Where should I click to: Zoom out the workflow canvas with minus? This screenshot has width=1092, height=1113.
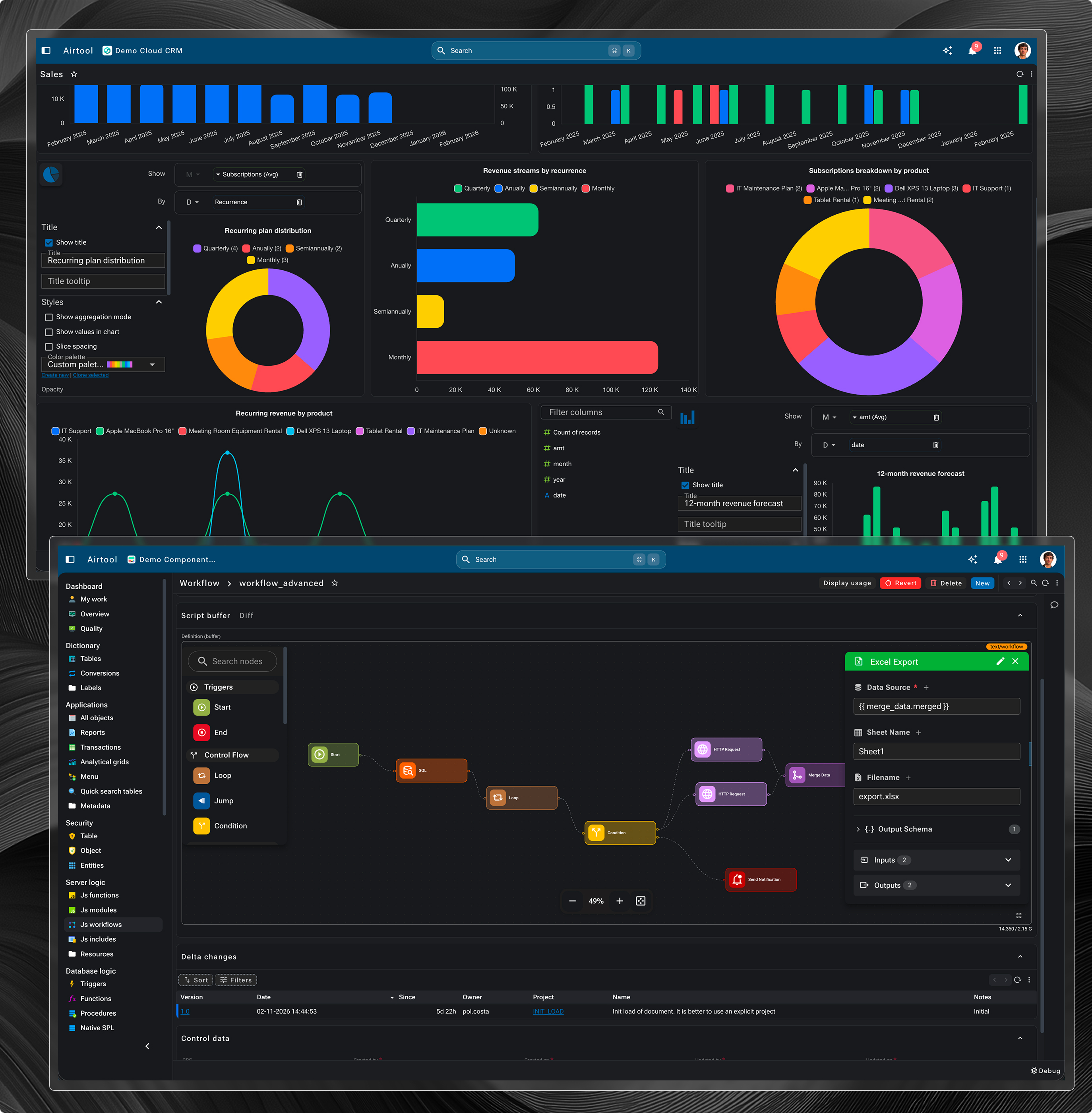point(572,901)
